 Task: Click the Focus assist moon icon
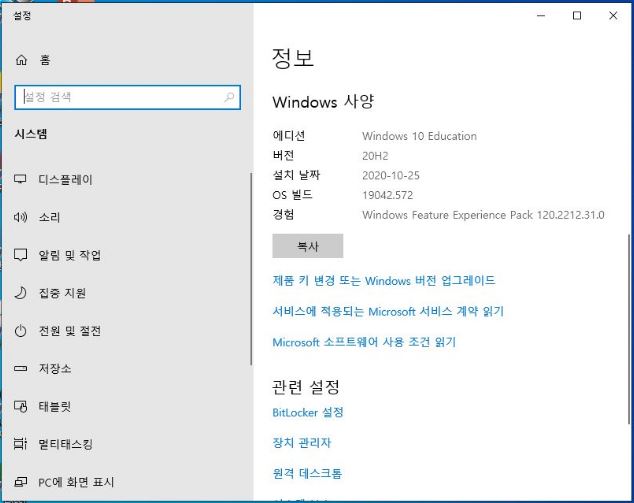point(20,292)
